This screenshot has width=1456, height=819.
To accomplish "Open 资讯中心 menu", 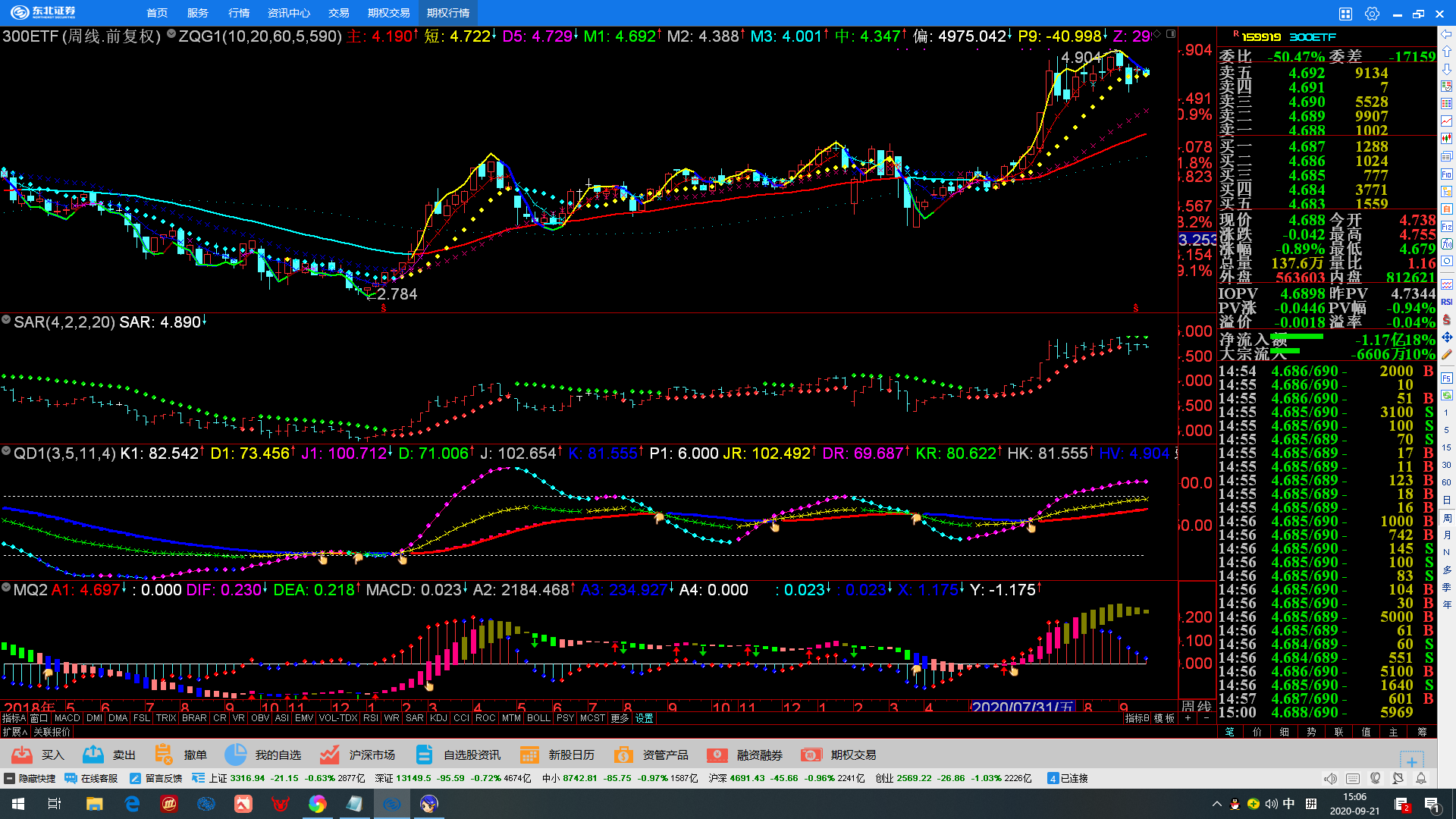I will click(289, 13).
